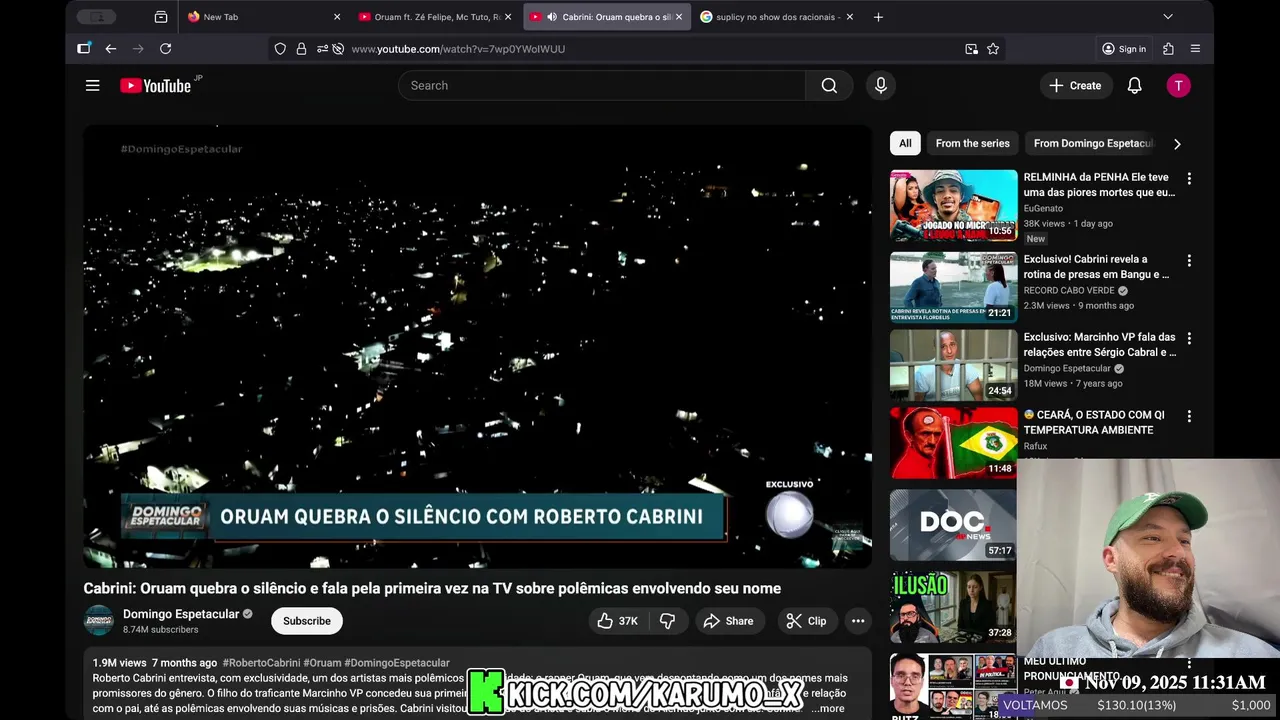Screen dimensions: 1280x720
Task: Open the Cabrini revela rotina thumbnail
Action: pos(954,288)
